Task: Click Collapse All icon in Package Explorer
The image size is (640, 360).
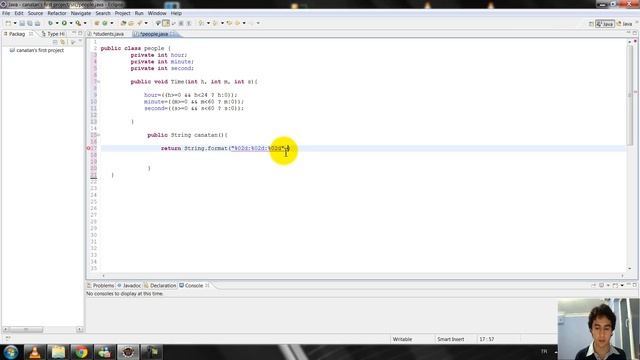Action: [55, 42]
